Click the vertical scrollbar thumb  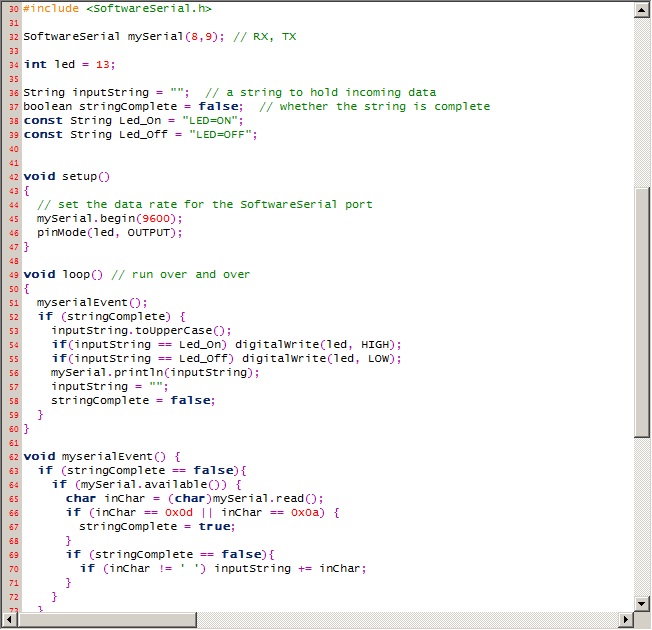pyautogui.click(x=642, y=312)
